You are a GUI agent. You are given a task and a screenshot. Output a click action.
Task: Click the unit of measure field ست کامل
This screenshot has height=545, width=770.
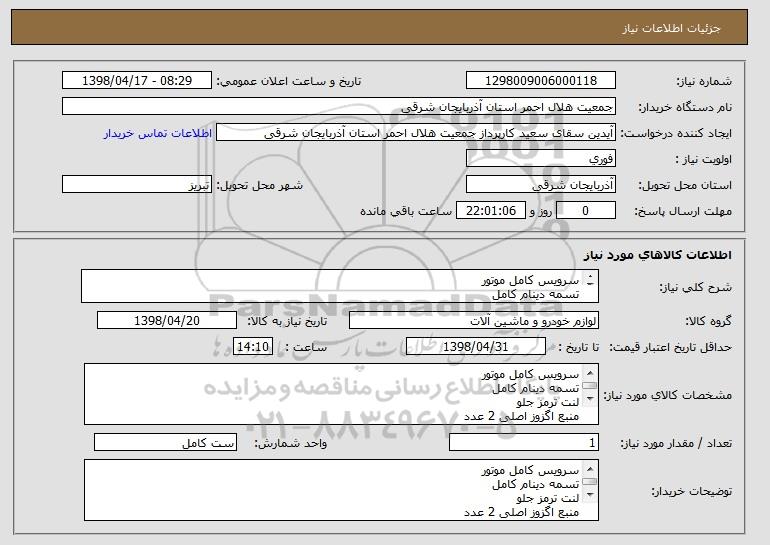165,443
